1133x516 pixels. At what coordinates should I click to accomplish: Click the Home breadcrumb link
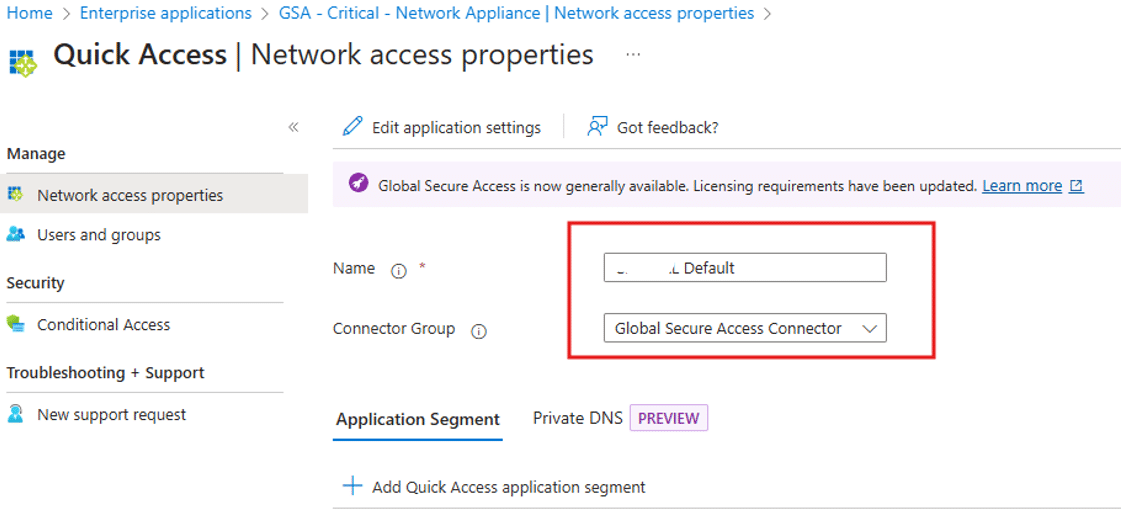click(29, 13)
